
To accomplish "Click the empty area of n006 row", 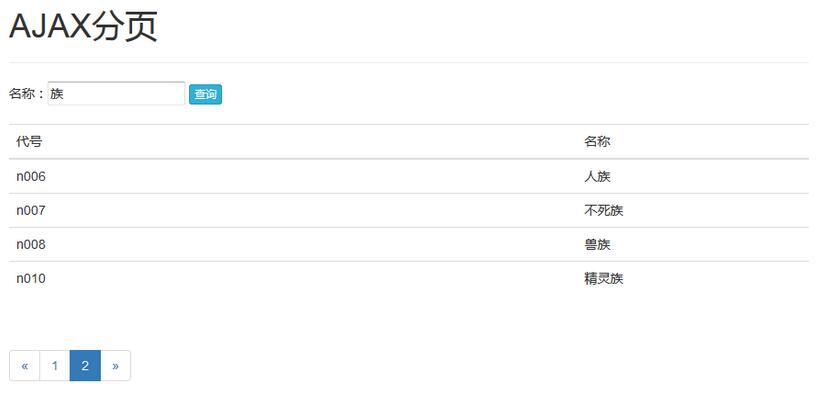I will click(314, 177).
